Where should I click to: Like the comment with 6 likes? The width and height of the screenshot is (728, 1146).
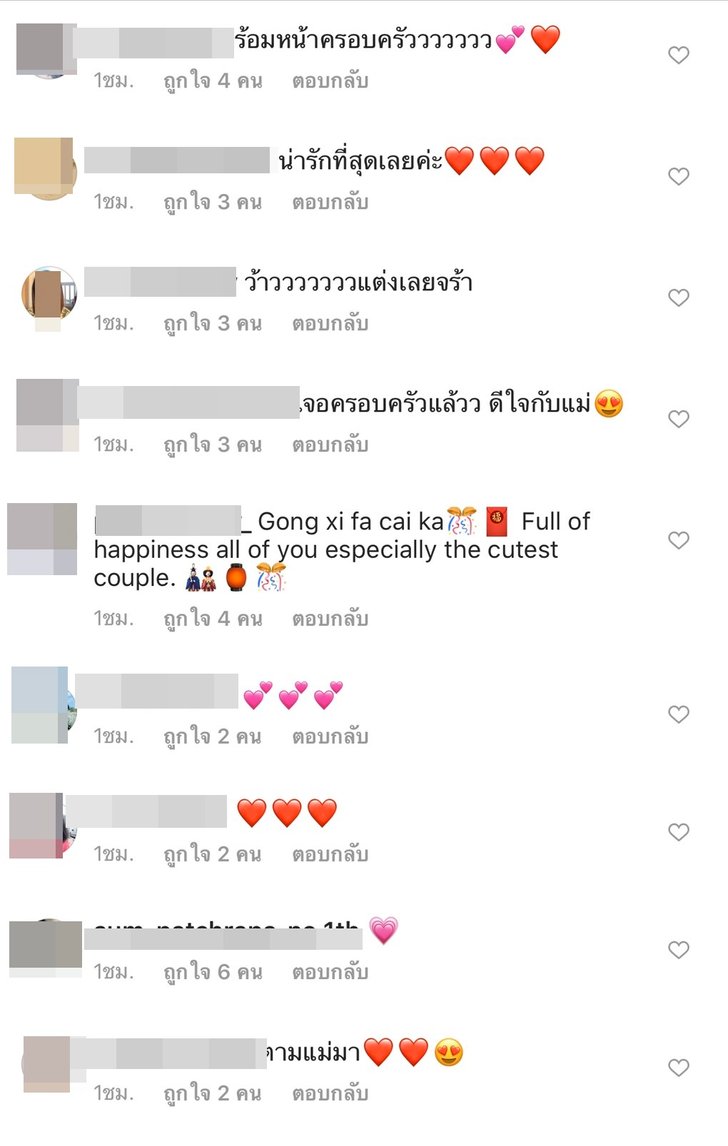[678, 949]
